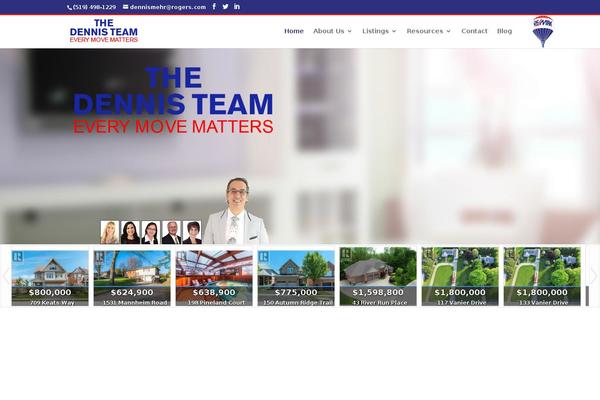Screen dimensions: 600x400
Task: Click the $800,000 price label
Action: (50, 292)
